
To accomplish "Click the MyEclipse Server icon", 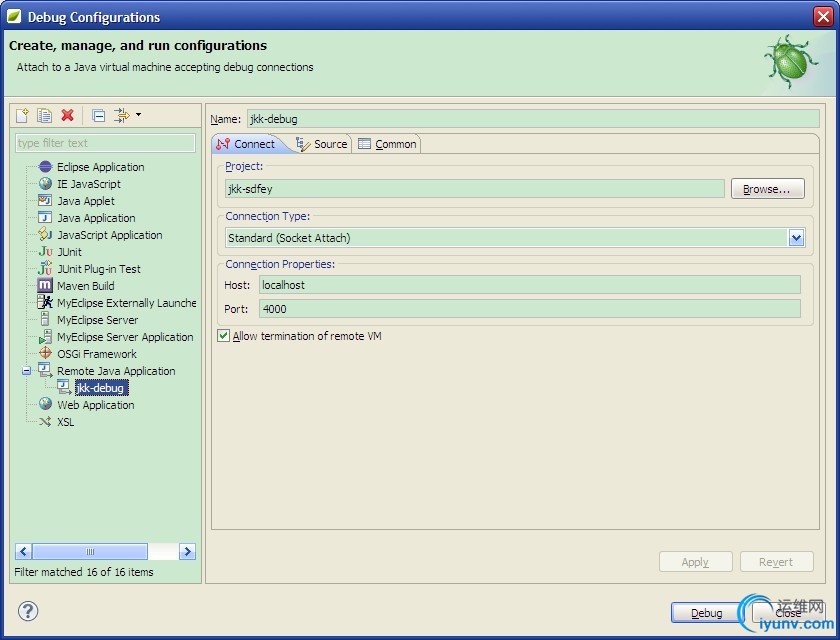I will [x=46, y=320].
